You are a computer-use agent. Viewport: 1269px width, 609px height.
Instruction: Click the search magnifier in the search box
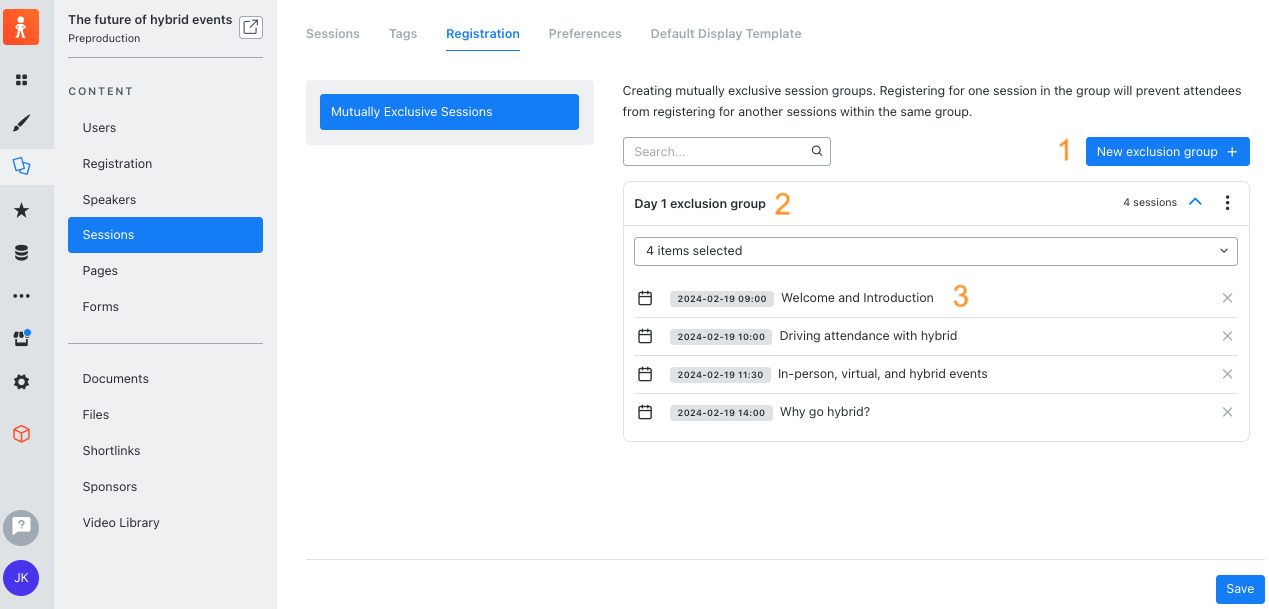tap(816, 150)
